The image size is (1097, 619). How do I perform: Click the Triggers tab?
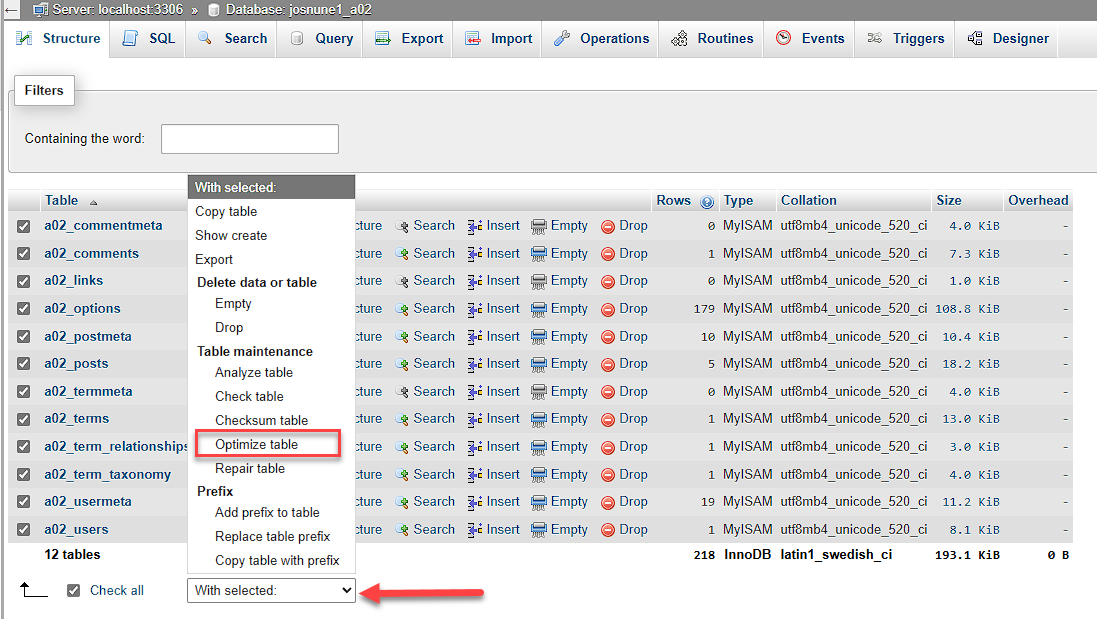pos(916,38)
